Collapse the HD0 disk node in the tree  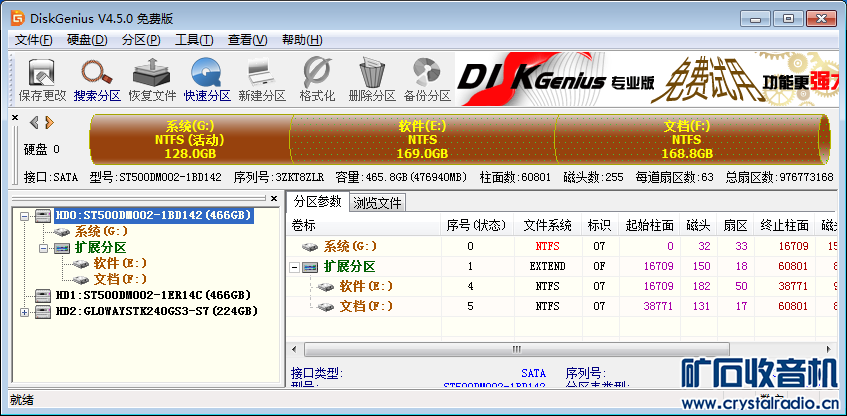click(x=24, y=216)
